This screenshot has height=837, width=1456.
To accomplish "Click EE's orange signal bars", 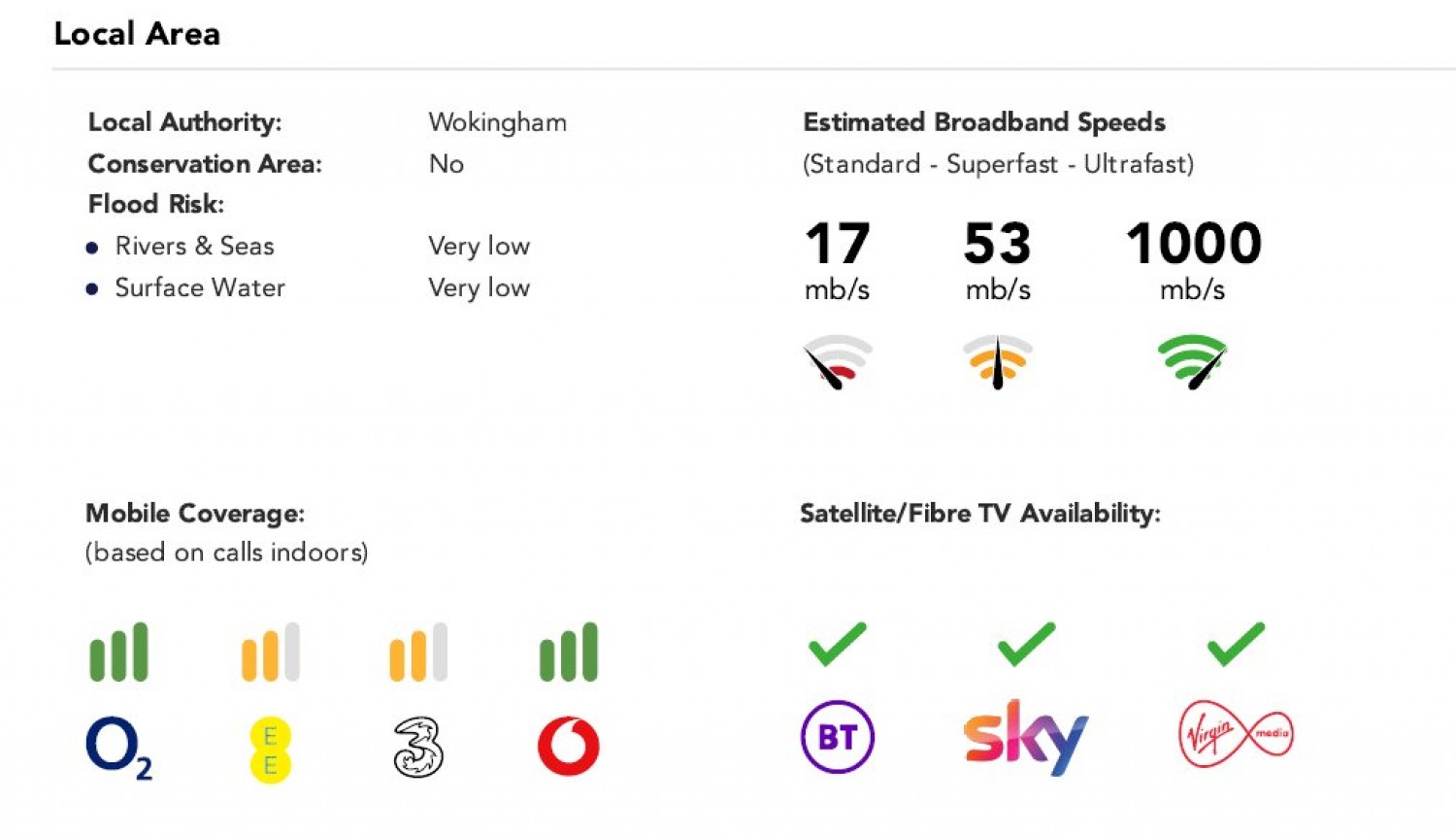I will [270, 653].
